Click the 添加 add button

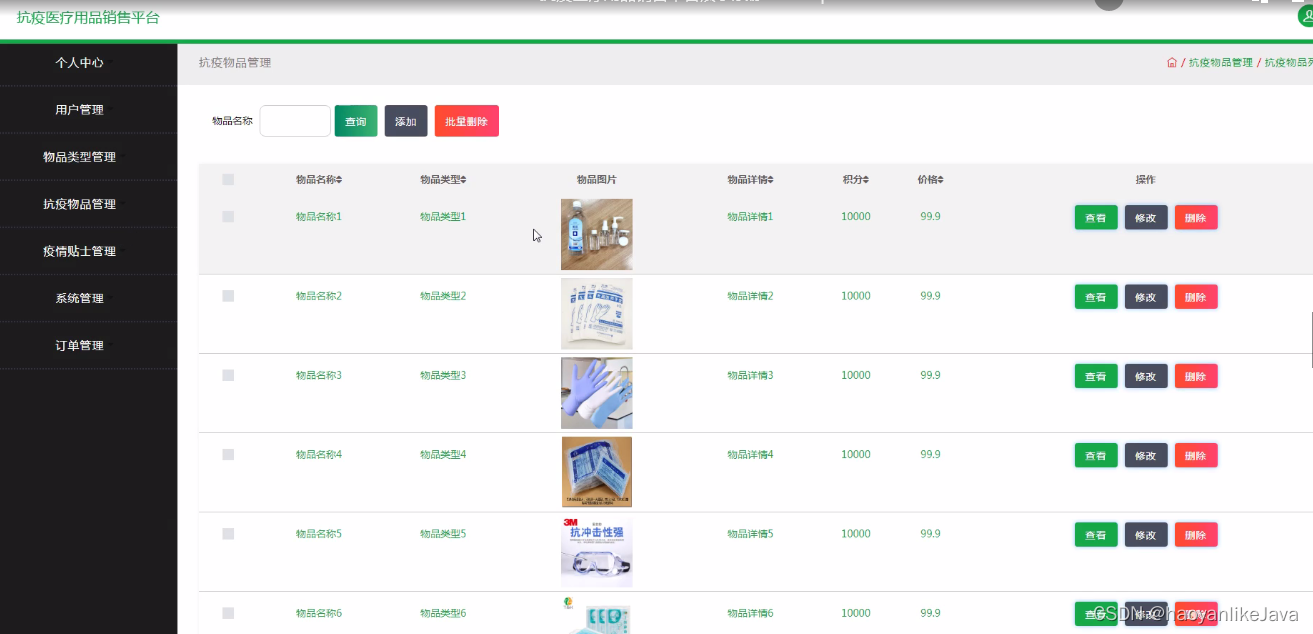click(x=406, y=121)
